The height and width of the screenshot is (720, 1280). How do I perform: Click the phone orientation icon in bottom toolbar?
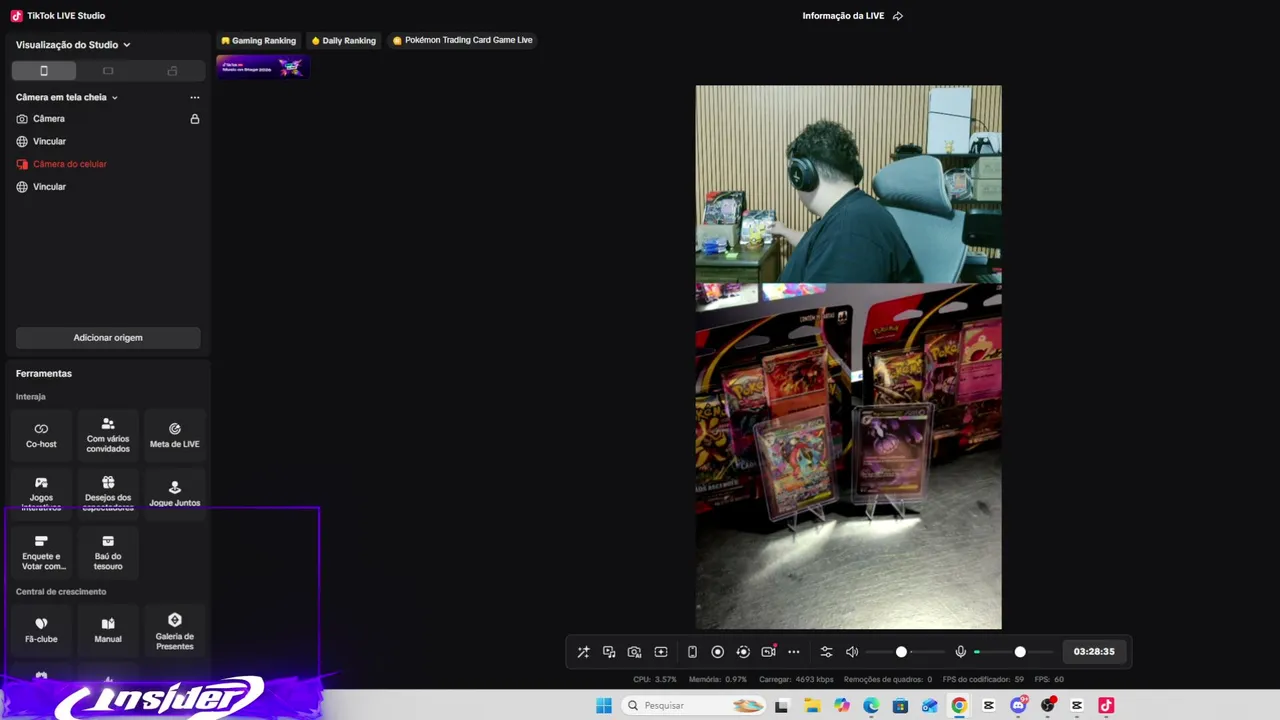pos(692,652)
